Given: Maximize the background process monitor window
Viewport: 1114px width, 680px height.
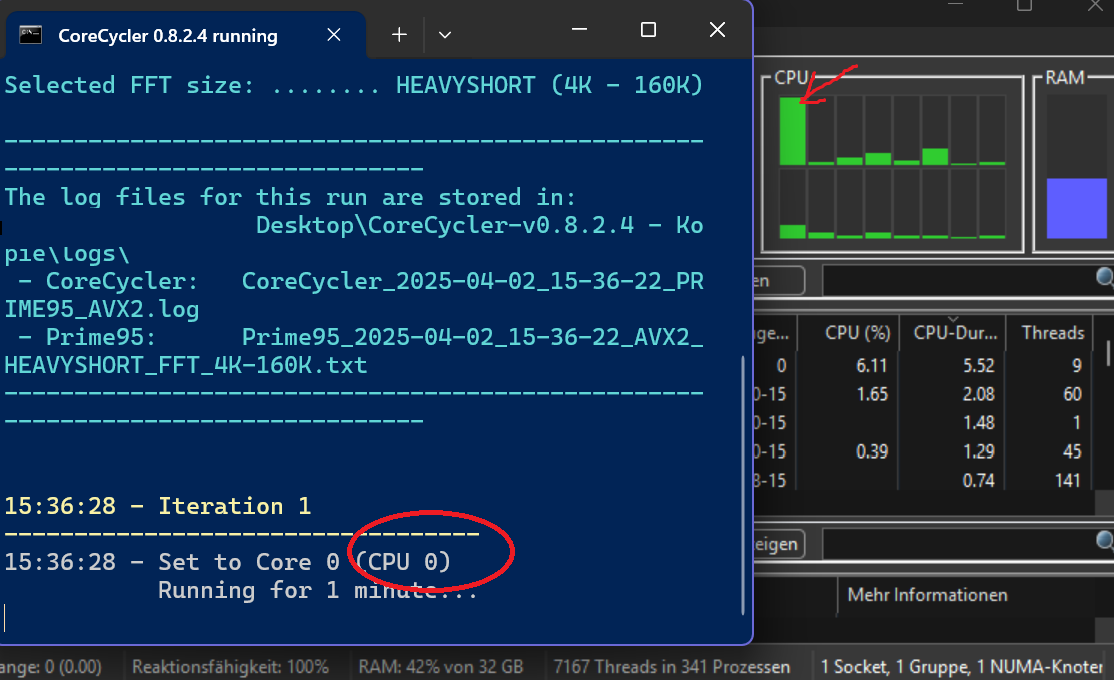Looking at the screenshot, I should pyautogui.click(x=1024, y=6).
